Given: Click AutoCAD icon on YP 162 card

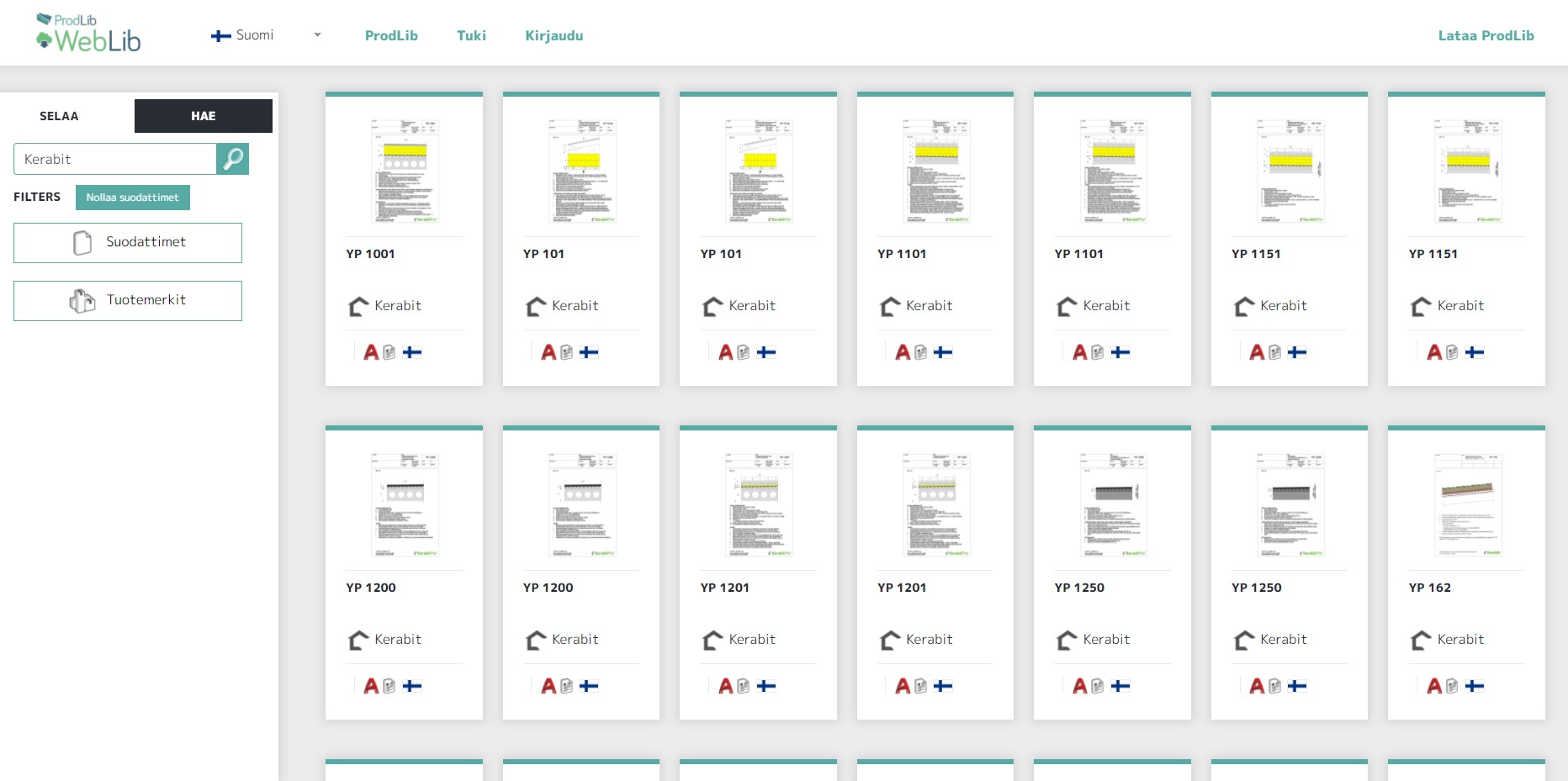Looking at the screenshot, I should (x=1434, y=686).
